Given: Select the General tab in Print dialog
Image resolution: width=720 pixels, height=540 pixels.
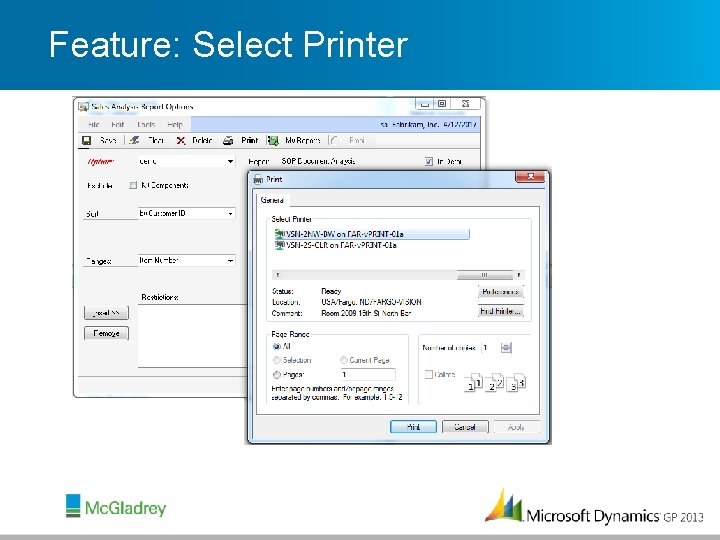Looking at the screenshot, I should 272,200.
